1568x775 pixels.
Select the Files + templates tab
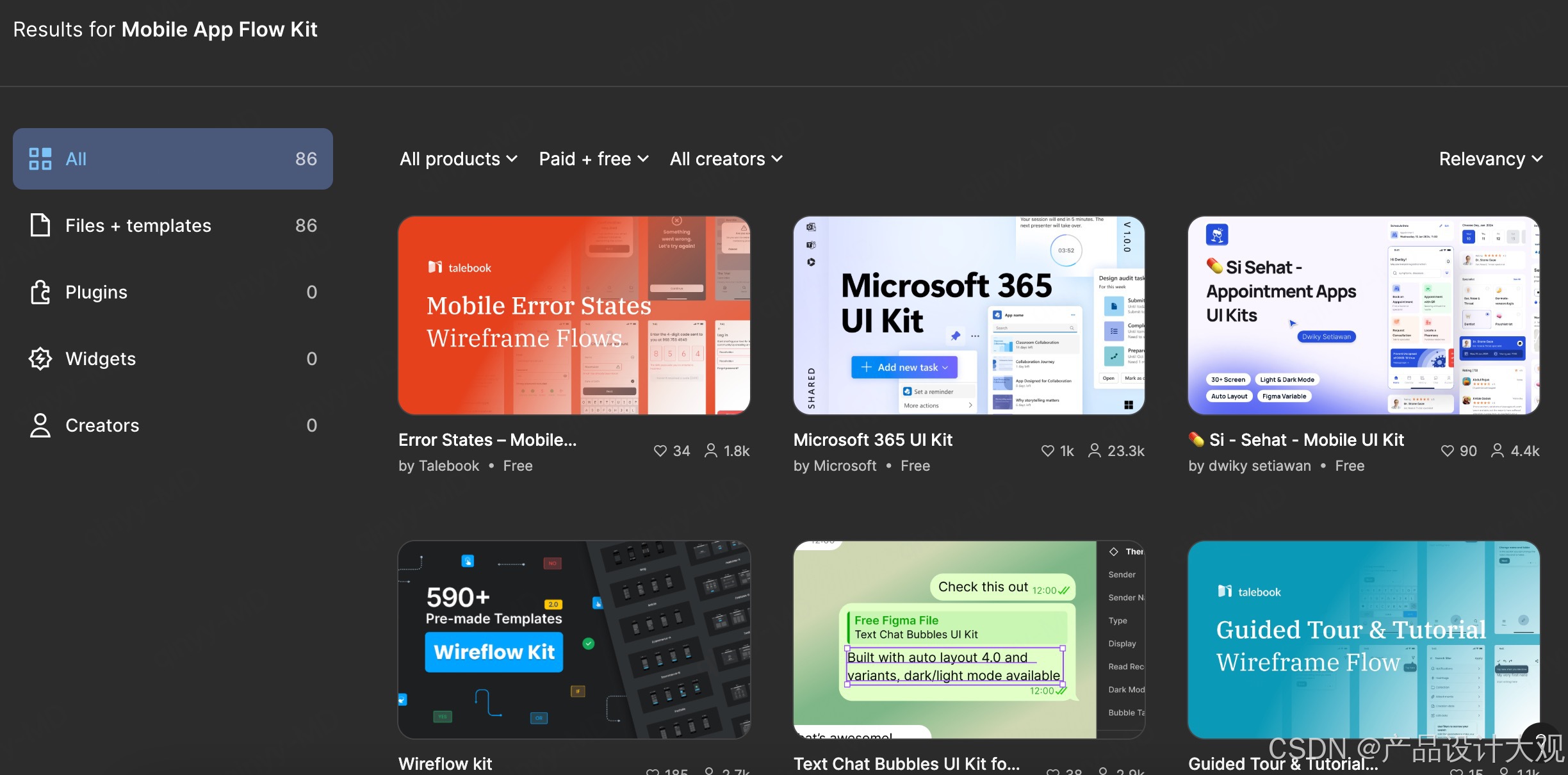[138, 225]
